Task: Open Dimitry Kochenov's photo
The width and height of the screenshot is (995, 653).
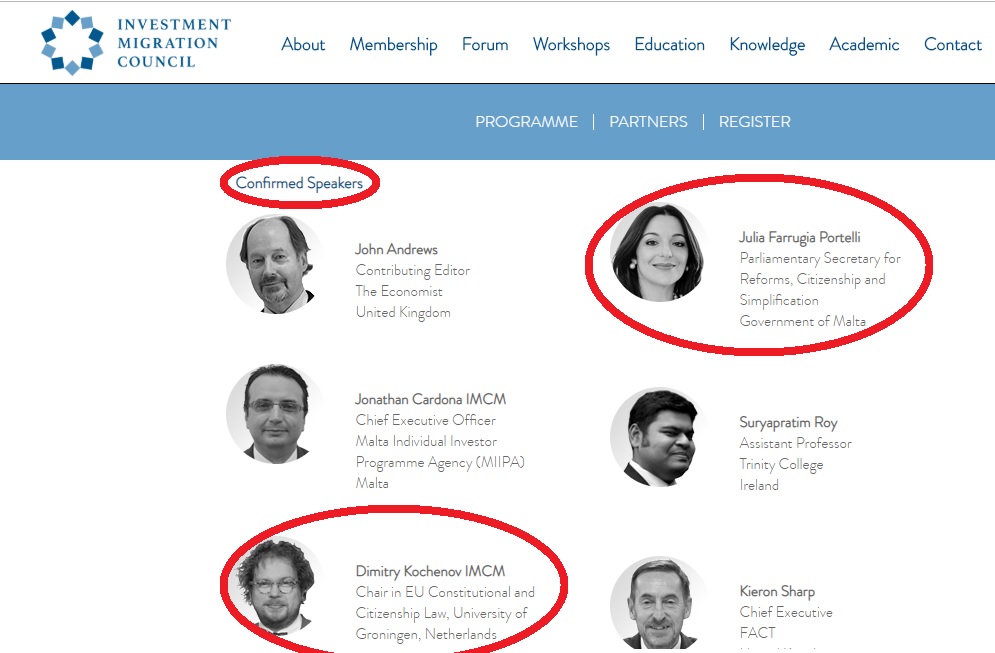Action: point(274,585)
